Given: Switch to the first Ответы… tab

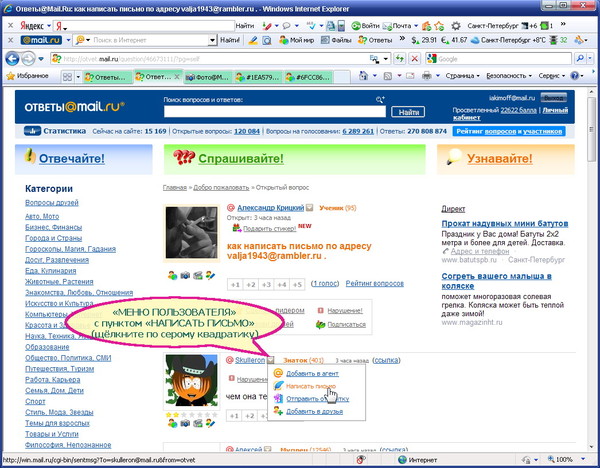Looking at the screenshot, I should tap(107, 77).
